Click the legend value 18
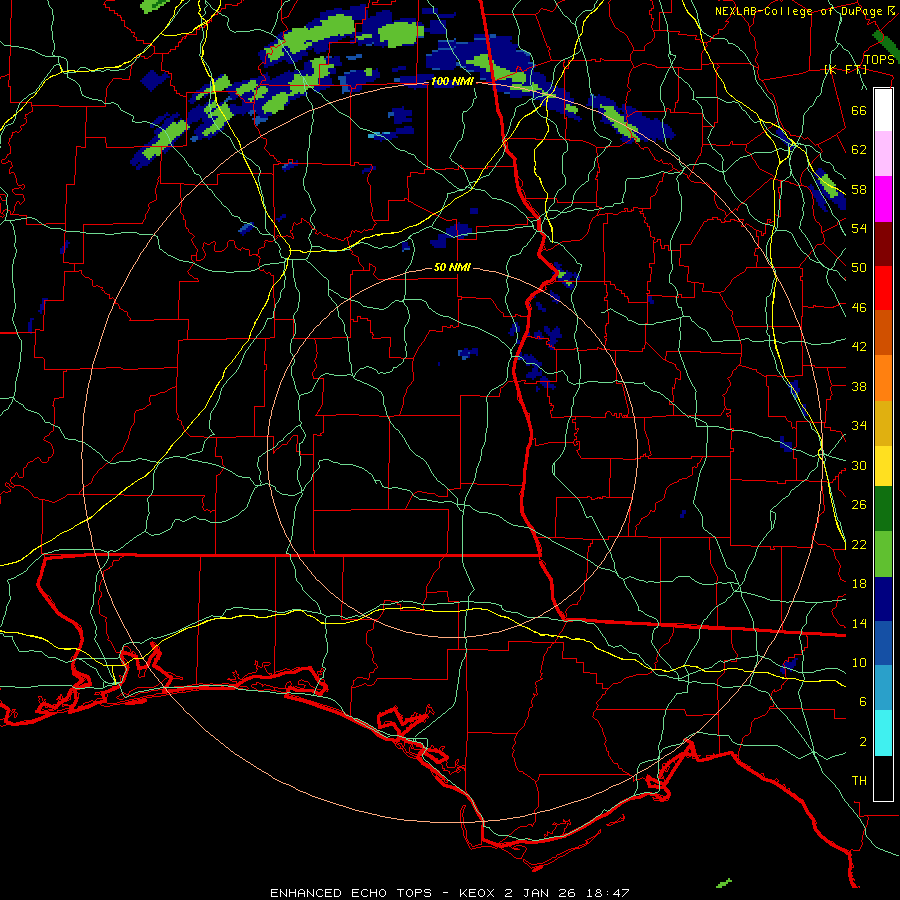This screenshot has height=900, width=900. pos(859,584)
